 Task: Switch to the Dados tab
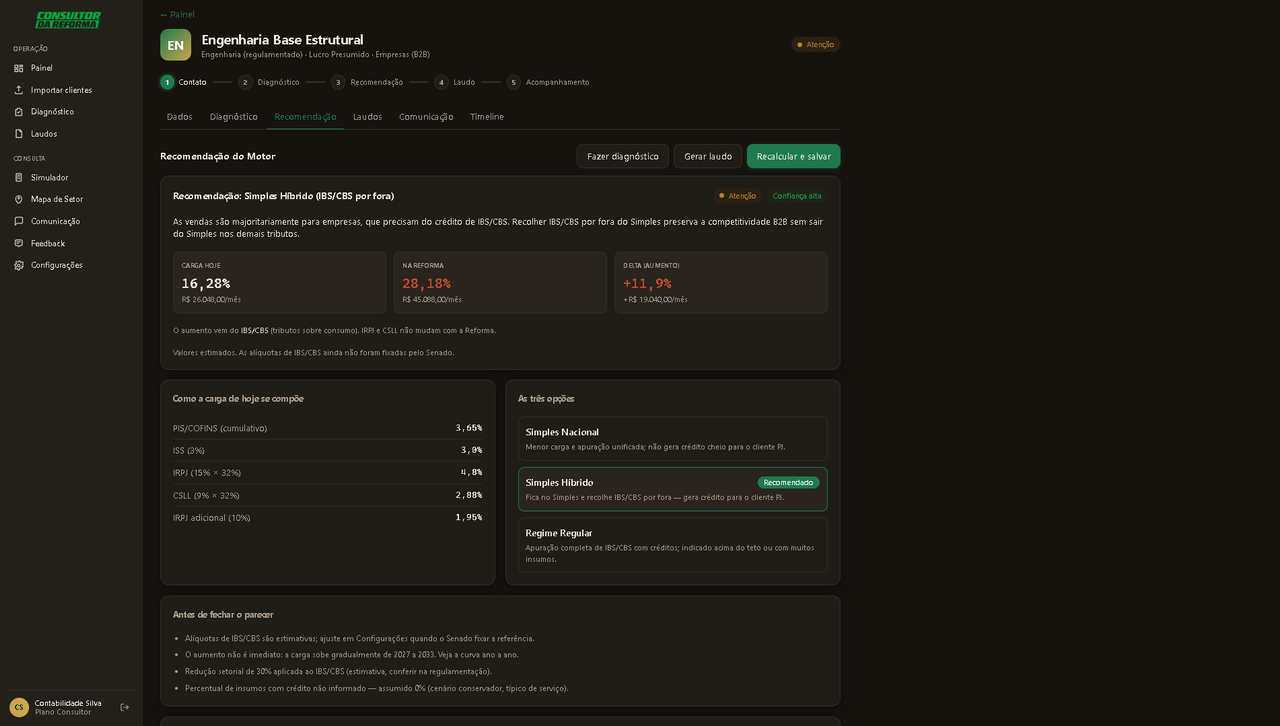[x=179, y=117]
